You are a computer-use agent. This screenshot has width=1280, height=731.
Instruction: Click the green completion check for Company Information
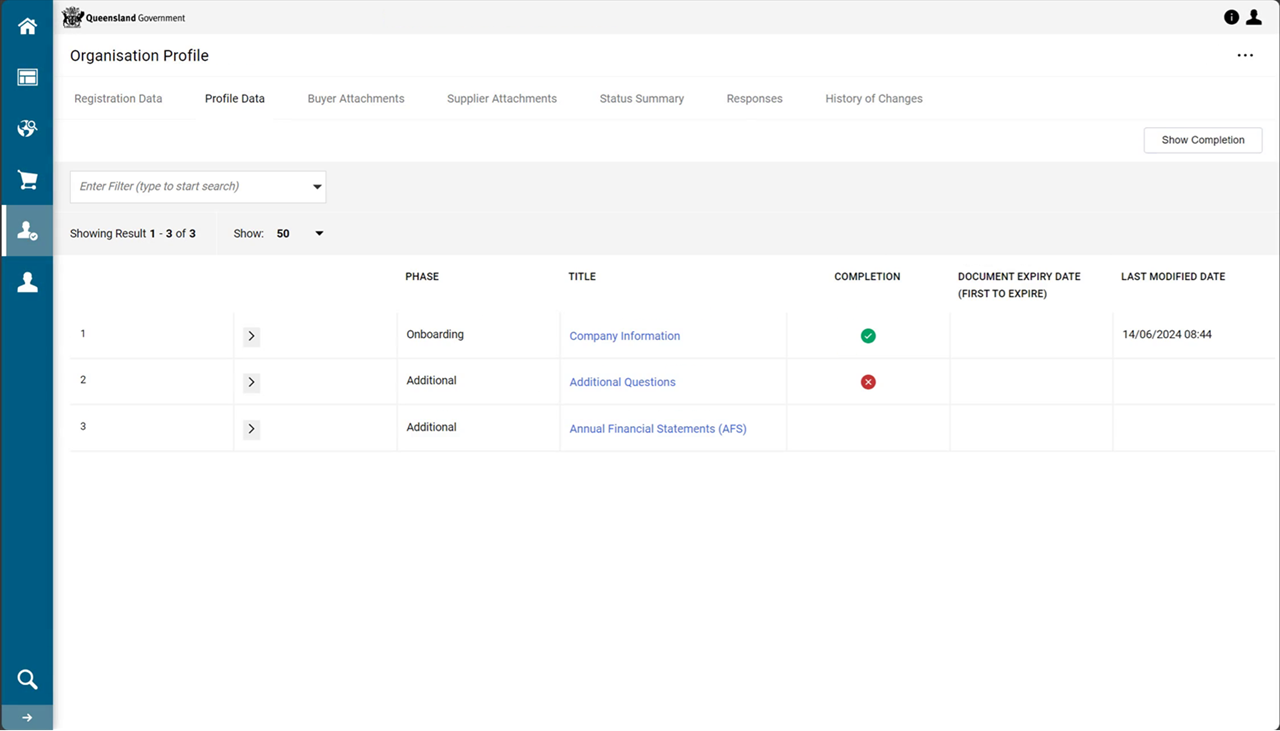point(867,335)
